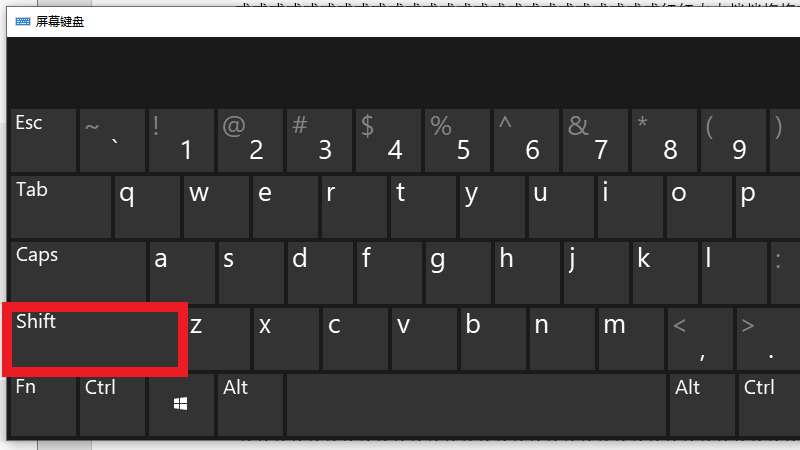The height and width of the screenshot is (450, 800).
Task: Tap the letter m key
Action: coord(631,338)
